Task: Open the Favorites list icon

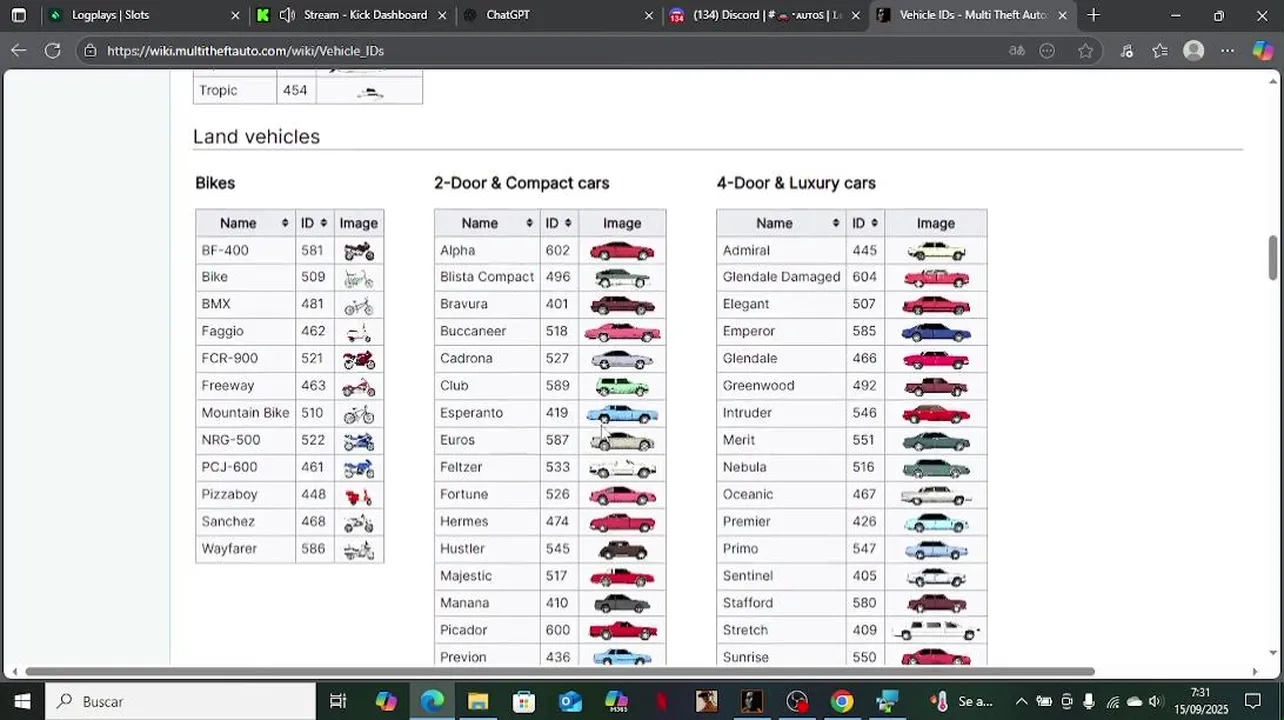Action: tap(1160, 51)
